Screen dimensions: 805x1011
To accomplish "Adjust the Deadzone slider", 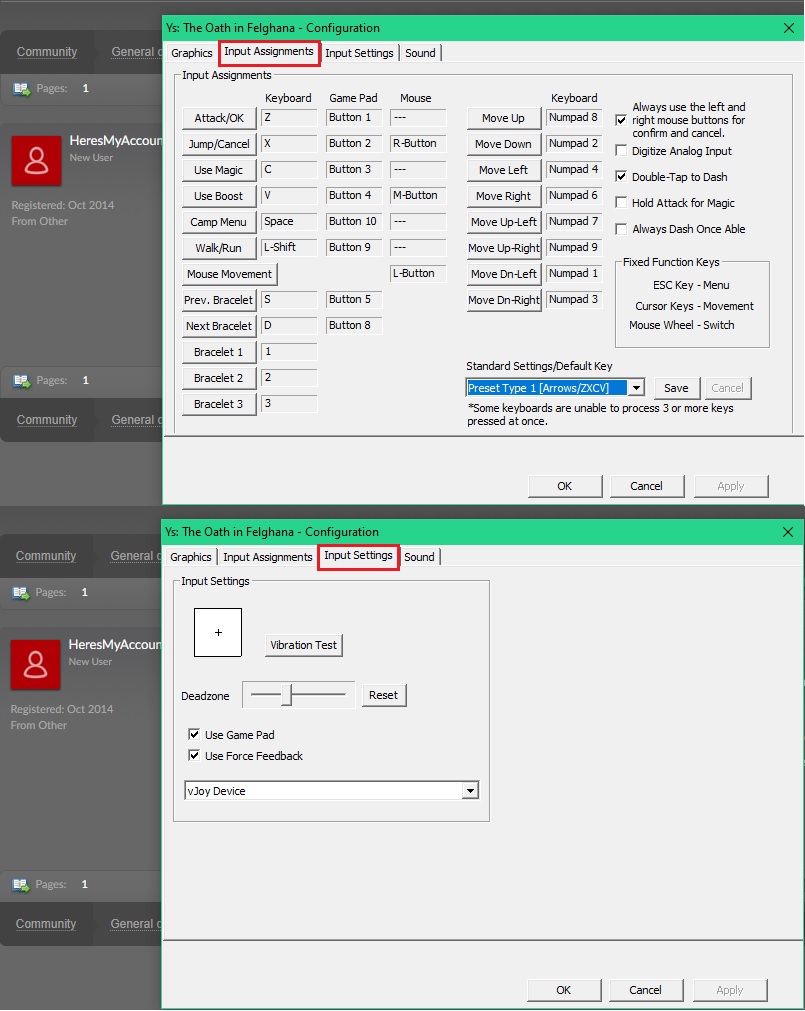I will 287,695.
